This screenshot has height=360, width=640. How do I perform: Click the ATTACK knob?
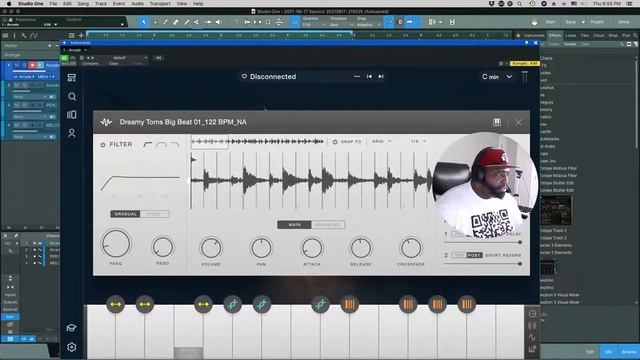311,248
